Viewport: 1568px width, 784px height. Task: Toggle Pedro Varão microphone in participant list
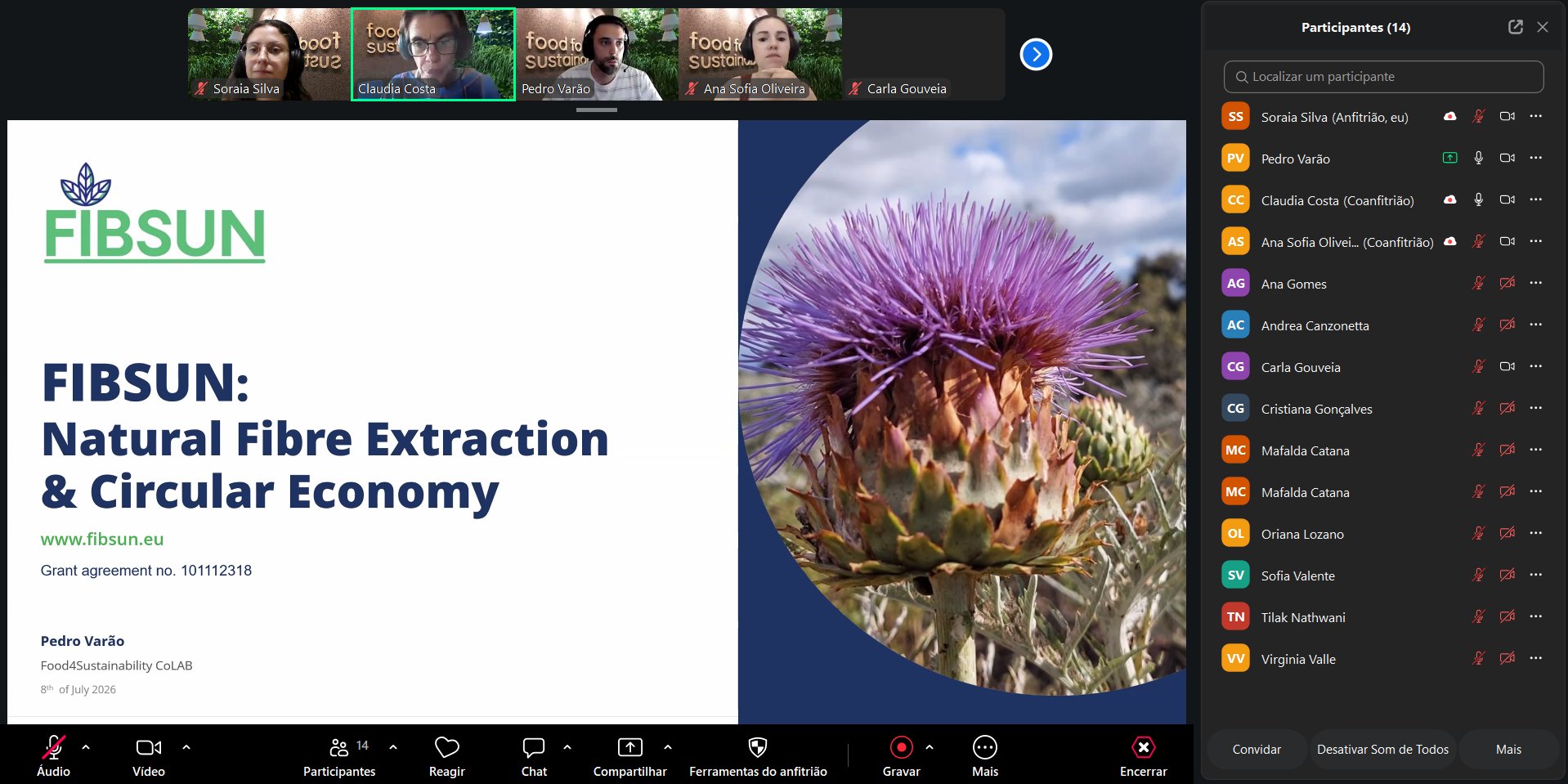pyautogui.click(x=1478, y=159)
